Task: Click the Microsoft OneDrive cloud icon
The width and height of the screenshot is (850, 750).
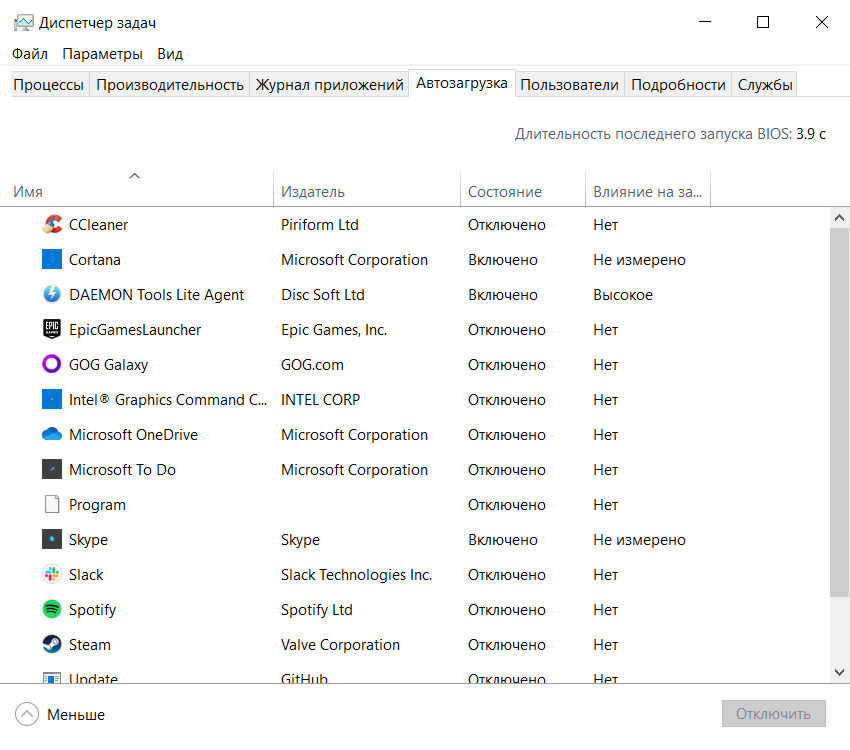Action: pos(52,435)
